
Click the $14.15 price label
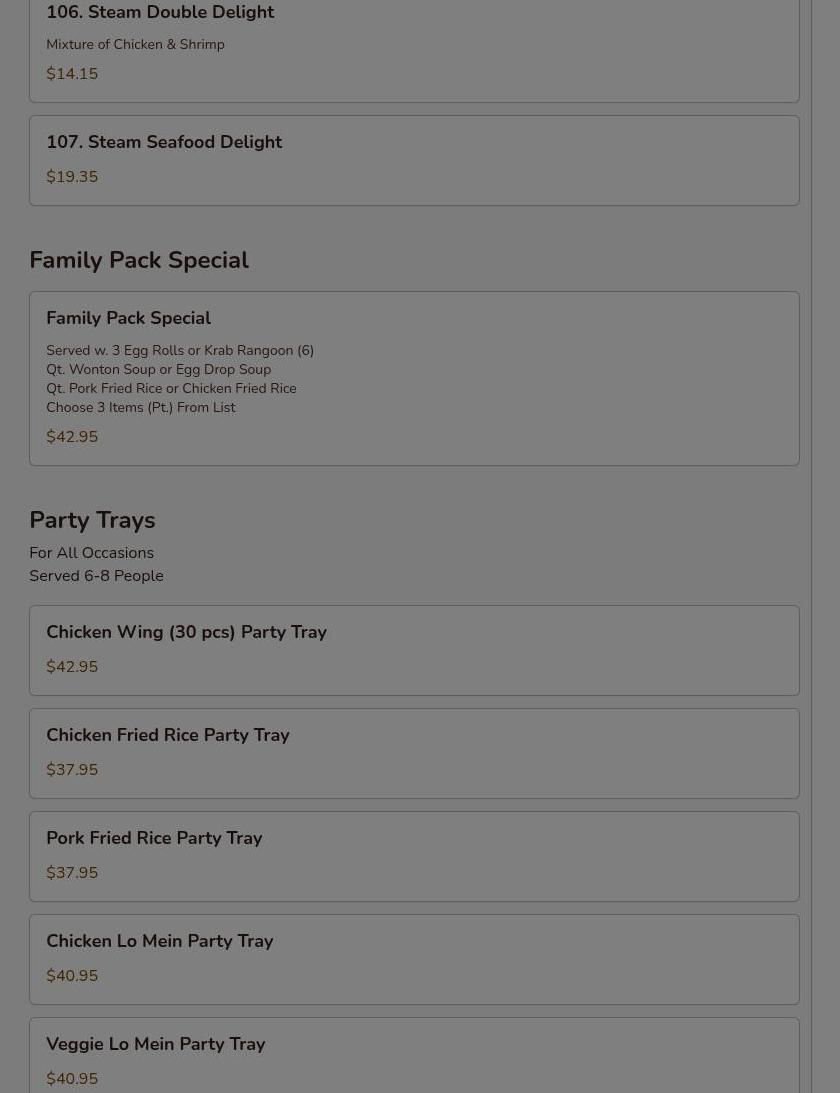pos(72,75)
